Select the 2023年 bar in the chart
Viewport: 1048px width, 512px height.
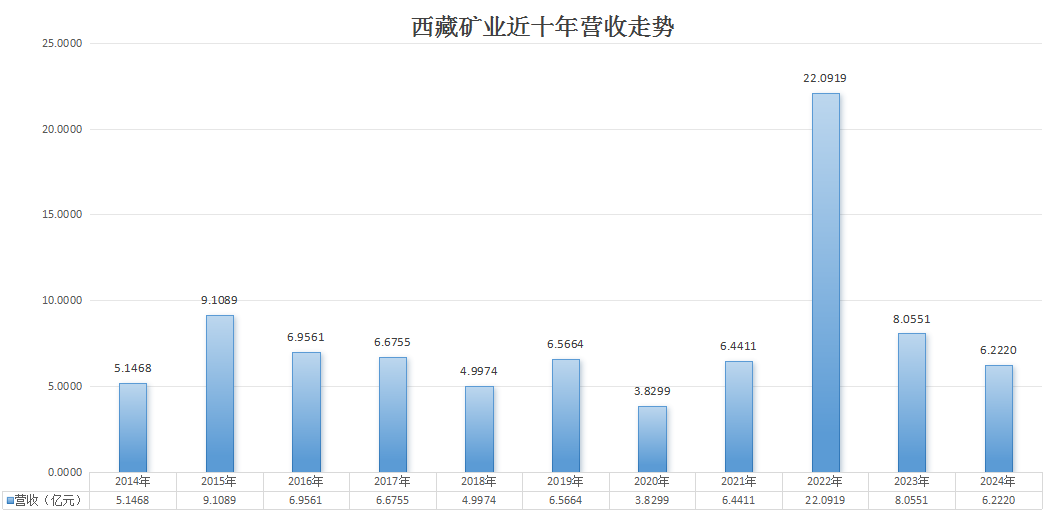912,403
